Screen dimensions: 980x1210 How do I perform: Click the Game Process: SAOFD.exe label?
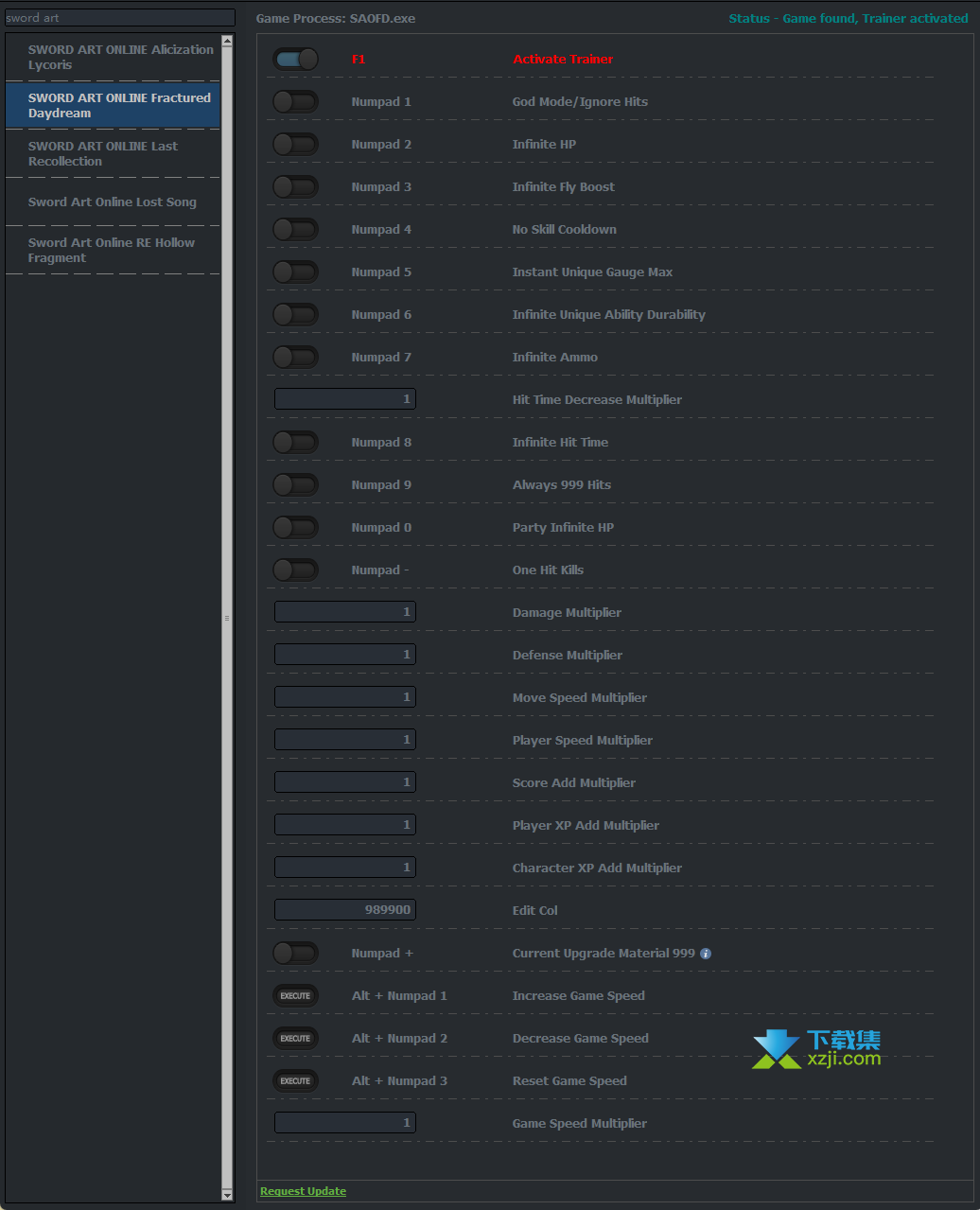[x=336, y=18]
